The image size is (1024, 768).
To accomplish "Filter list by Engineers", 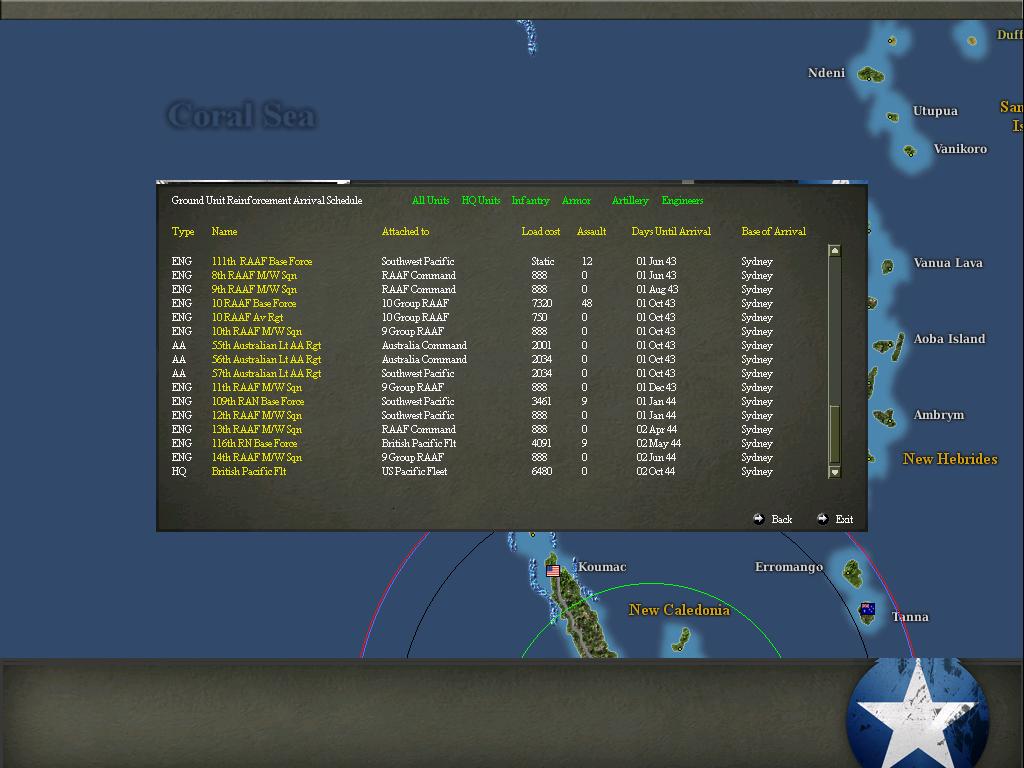I will coord(682,200).
